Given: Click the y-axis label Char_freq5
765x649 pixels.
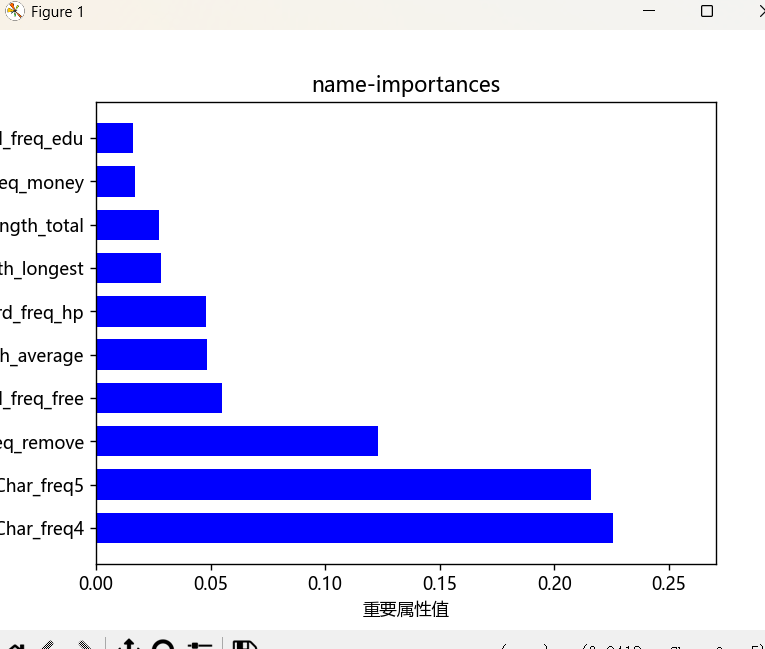Looking at the screenshot, I should (x=42, y=486).
